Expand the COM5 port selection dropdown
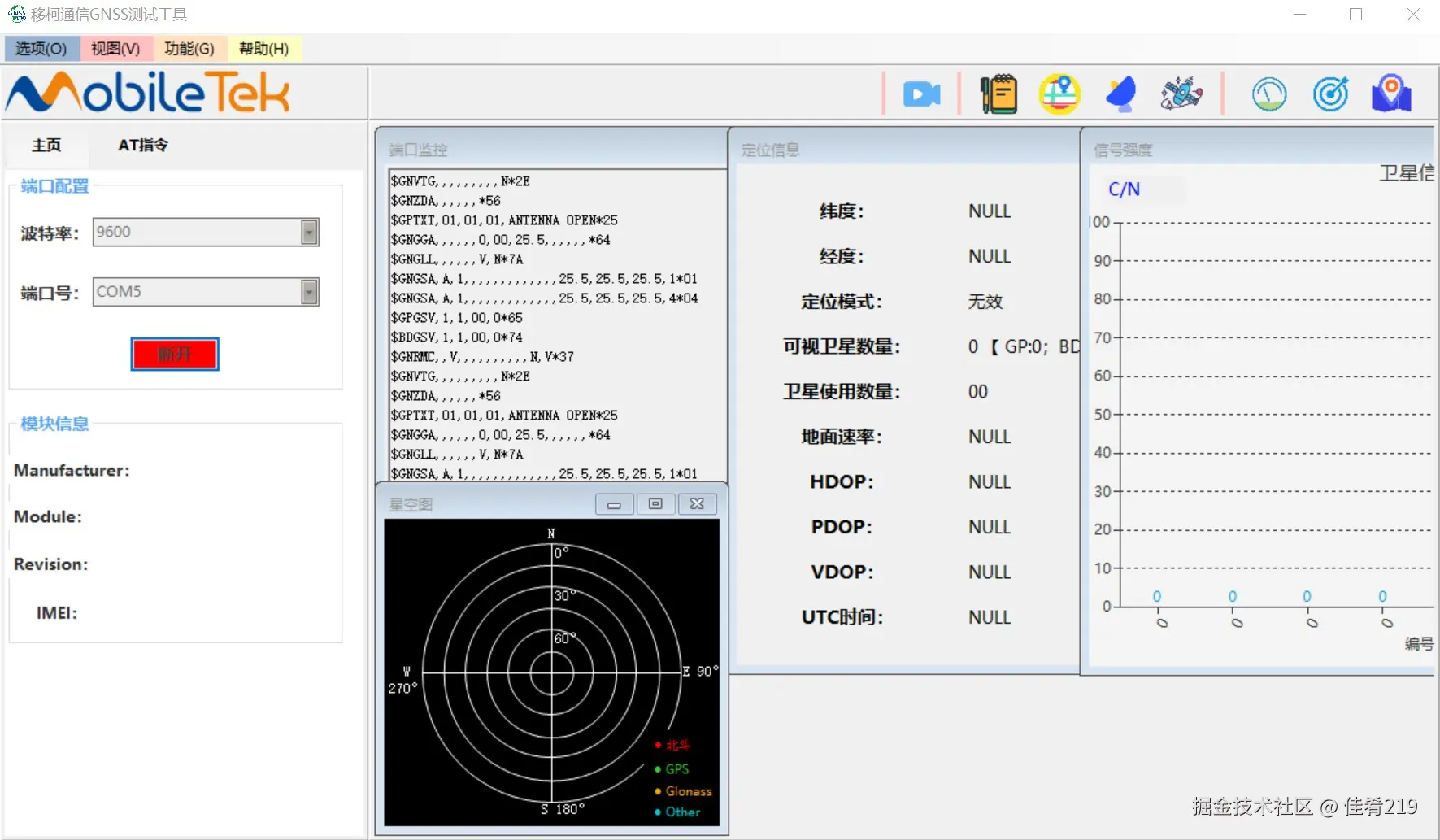The image size is (1440, 840). (x=308, y=292)
